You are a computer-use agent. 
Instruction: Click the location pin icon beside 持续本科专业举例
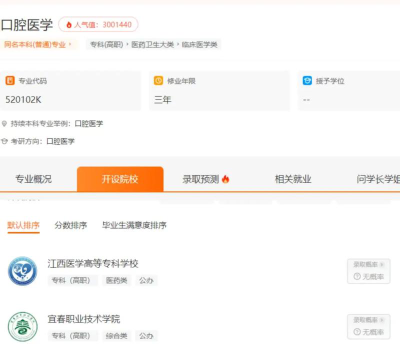[4, 124]
